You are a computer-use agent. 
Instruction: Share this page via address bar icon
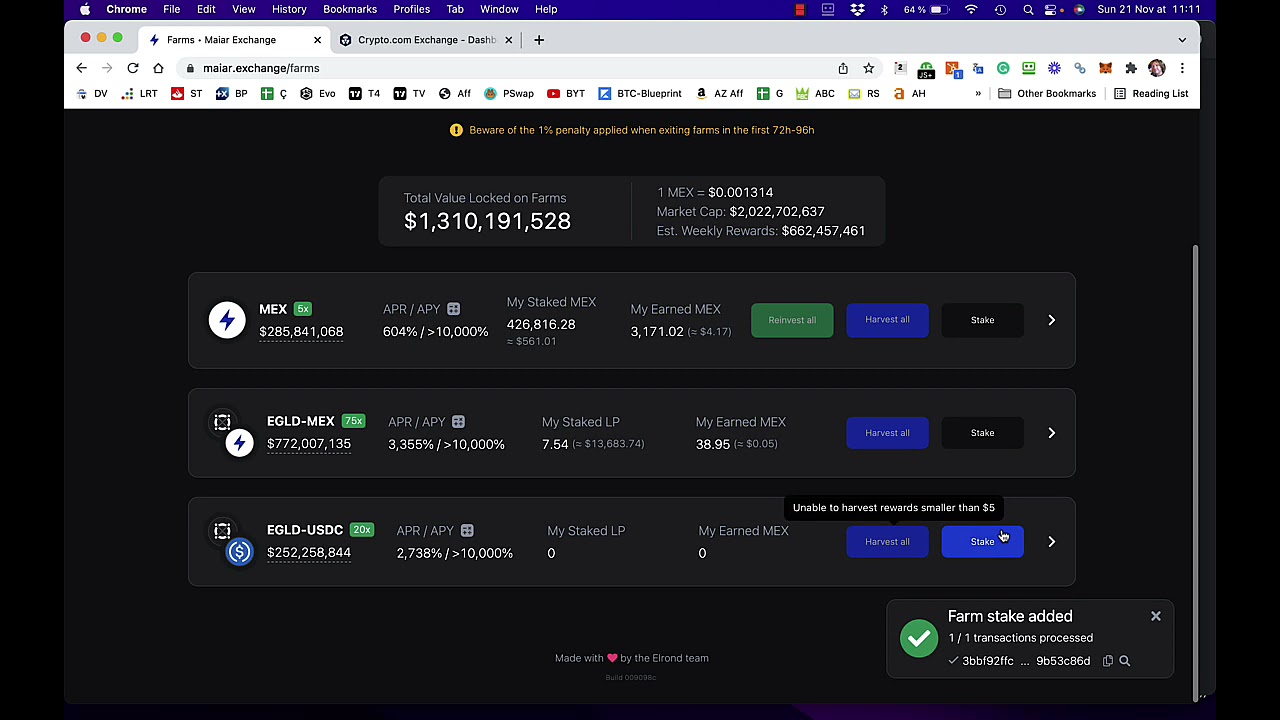tap(843, 68)
